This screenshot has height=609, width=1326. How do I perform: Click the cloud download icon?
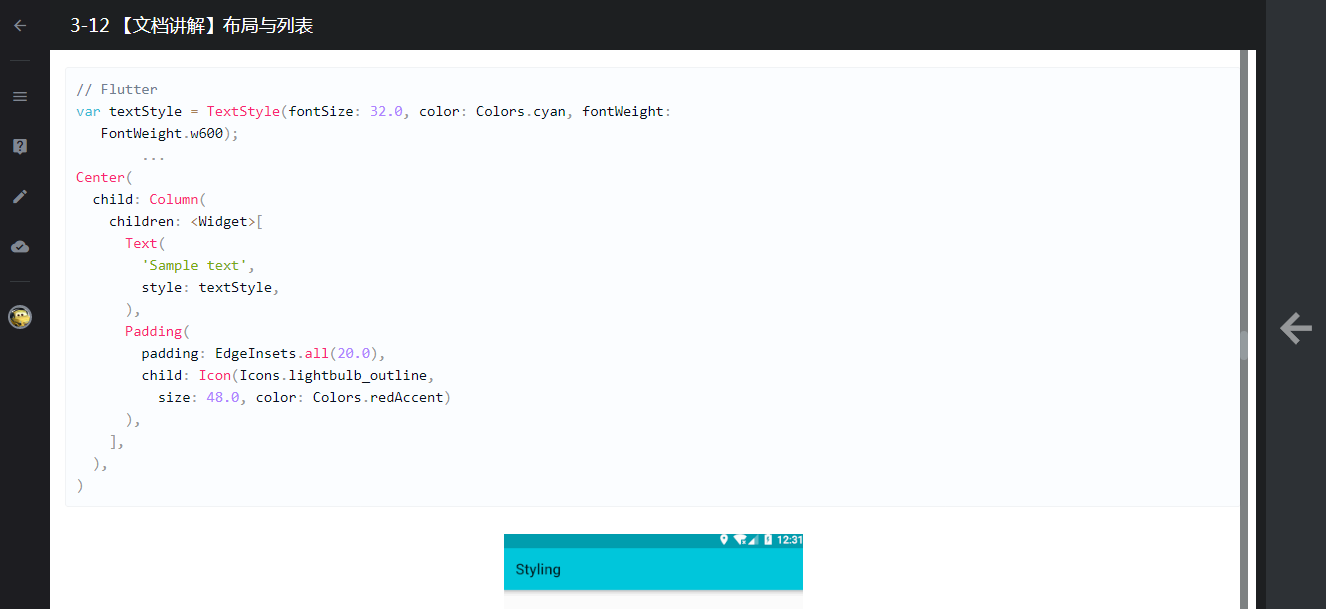20,246
